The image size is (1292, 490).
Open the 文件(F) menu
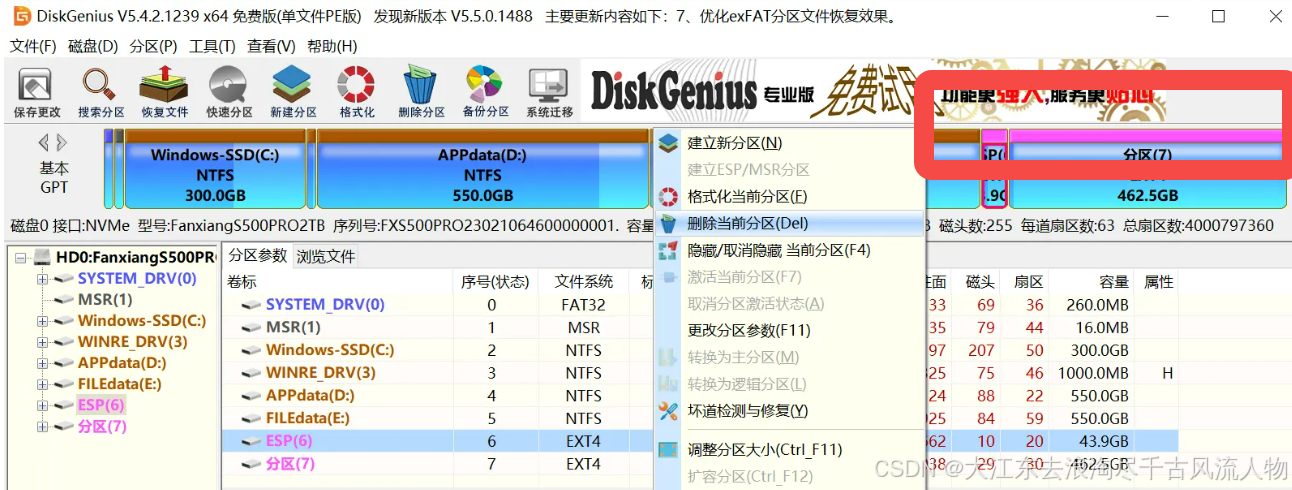[33, 46]
